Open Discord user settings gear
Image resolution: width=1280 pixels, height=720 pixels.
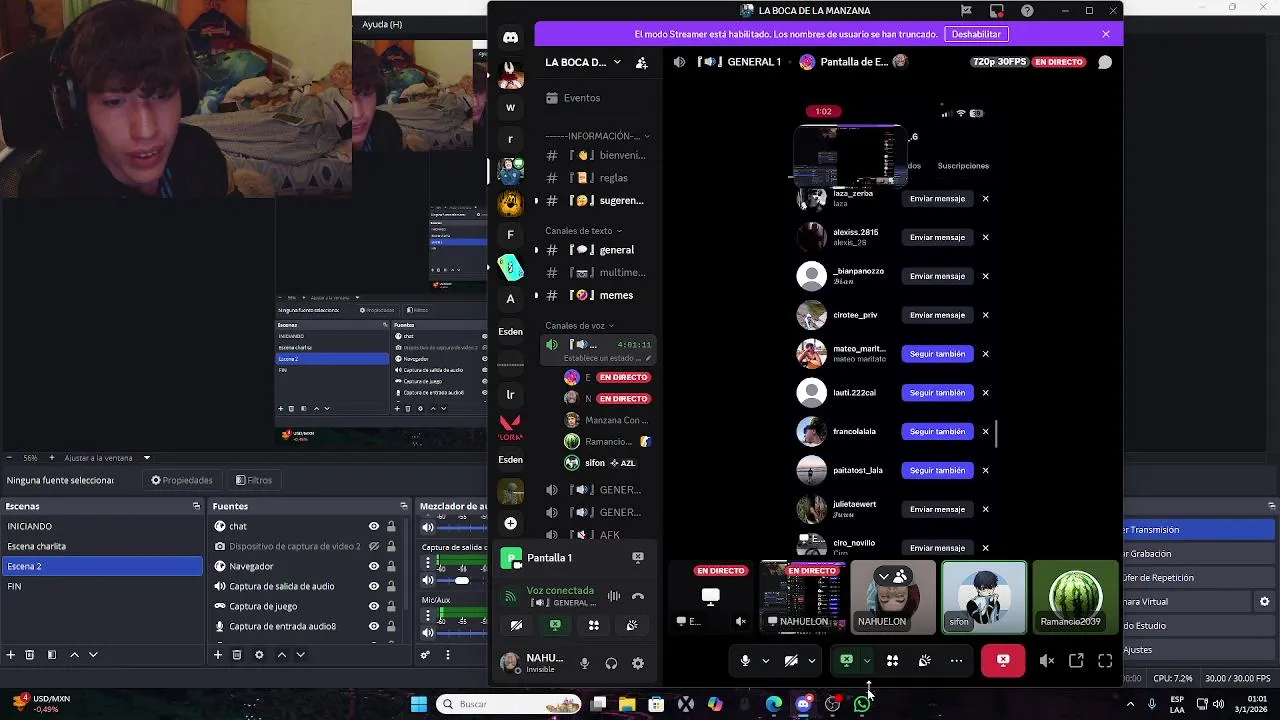point(638,663)
